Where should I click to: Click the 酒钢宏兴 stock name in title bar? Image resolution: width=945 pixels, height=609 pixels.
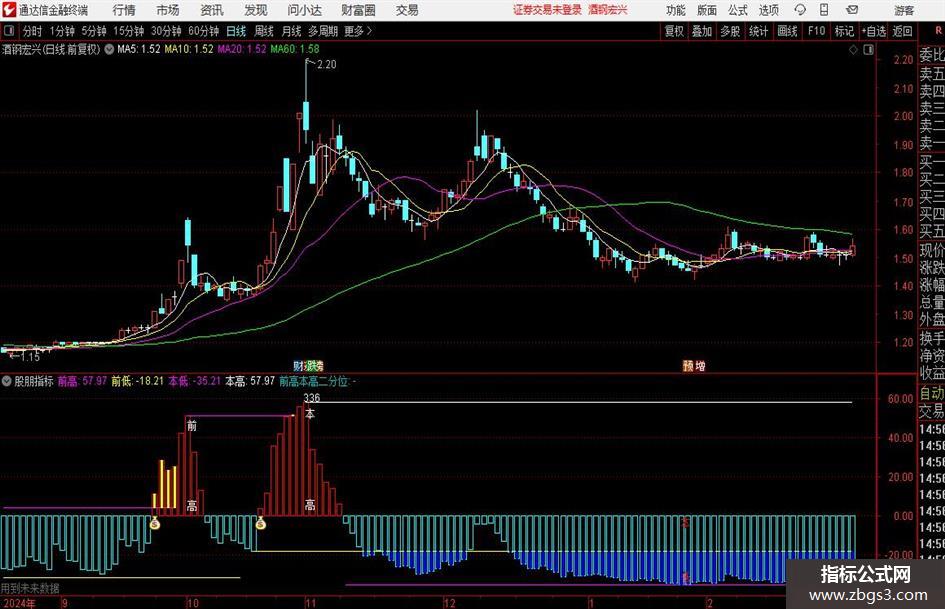608,10
